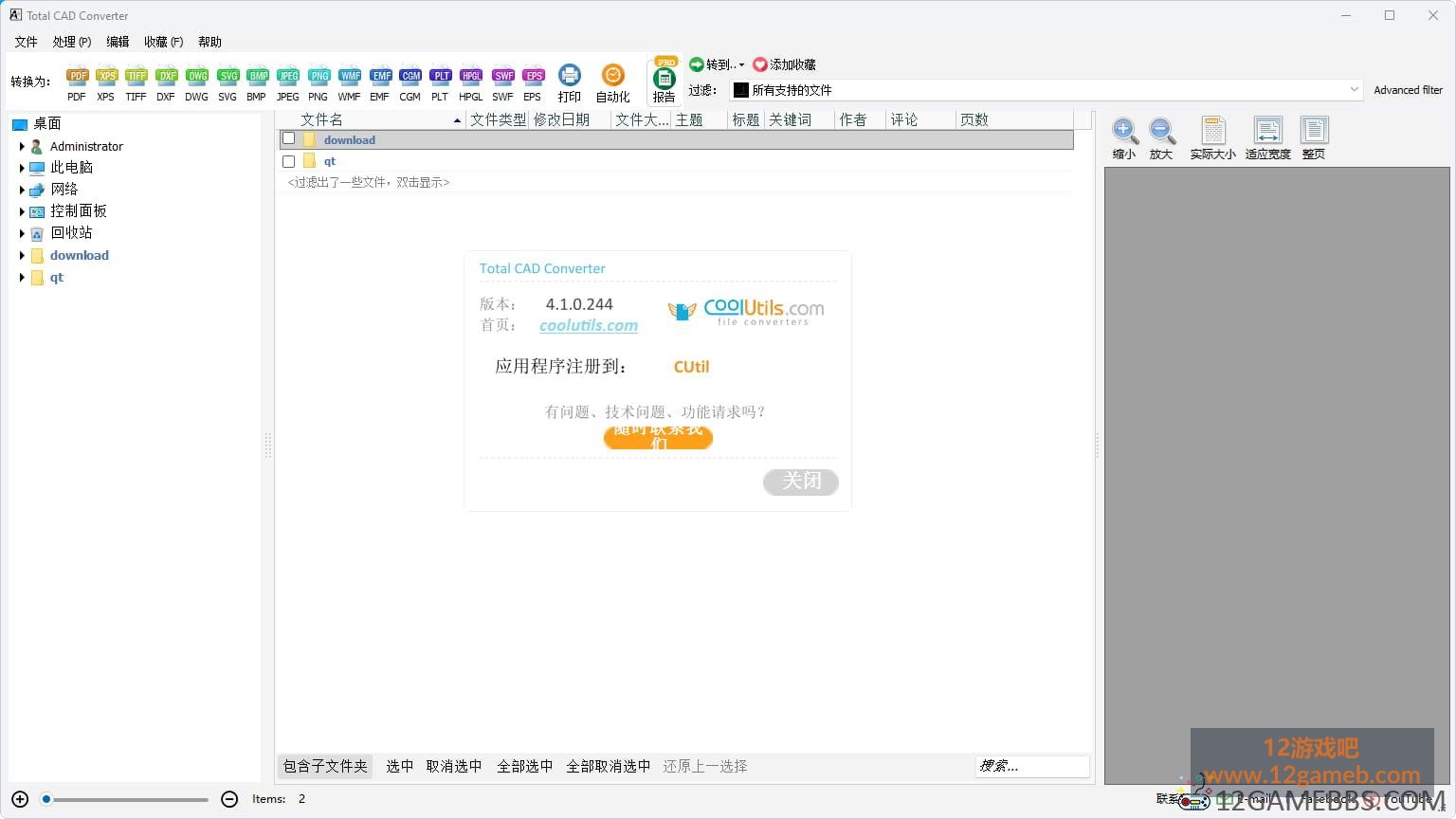The width and height of the screenshot is (1456, 819).
Task: Click the 搜索 search field
Action: [1032, 766]
